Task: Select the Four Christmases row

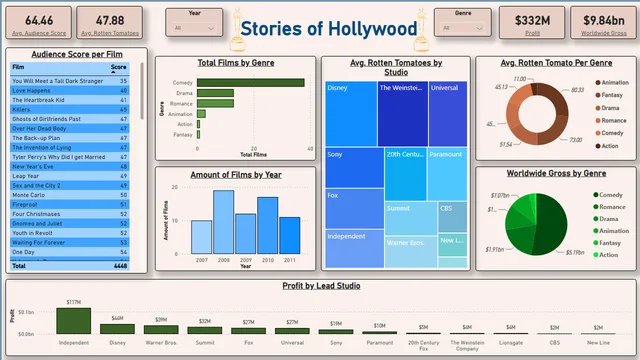Action: coord(69,214)
